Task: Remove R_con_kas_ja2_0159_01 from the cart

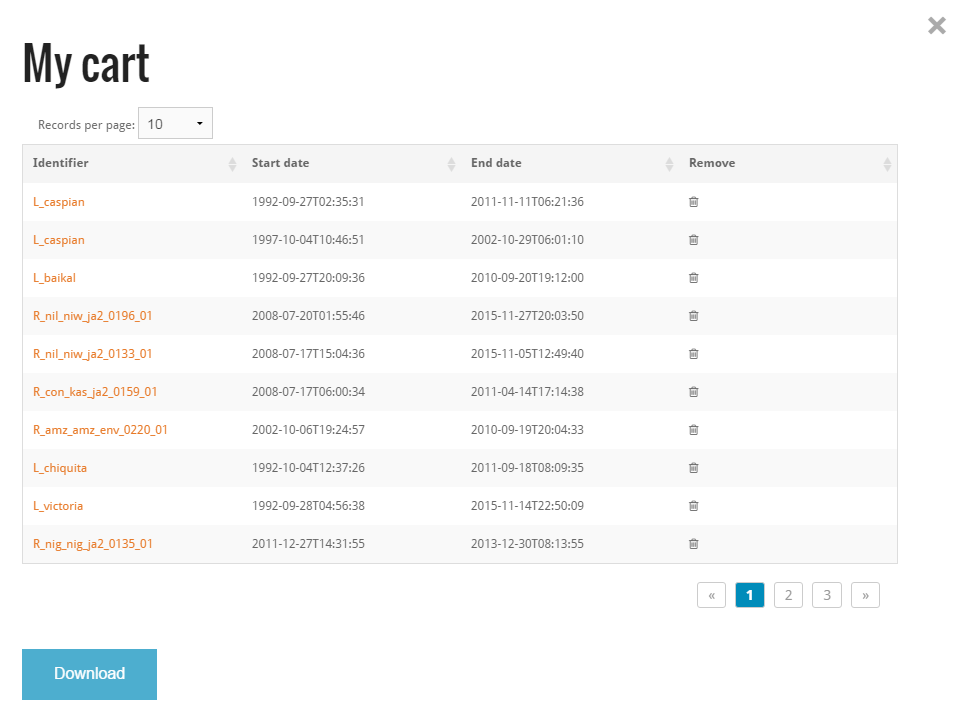Action: pos(693,392)
